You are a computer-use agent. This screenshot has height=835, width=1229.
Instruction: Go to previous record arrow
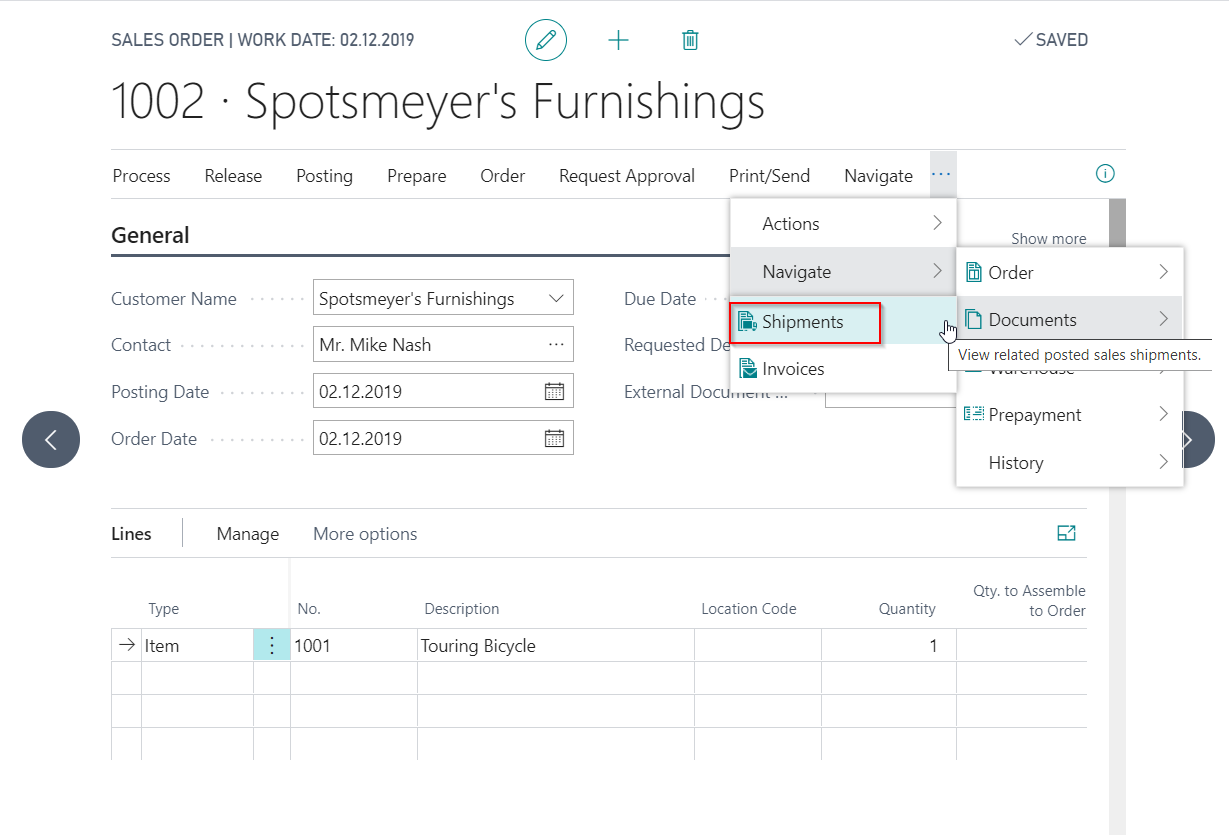click(51, 439)
